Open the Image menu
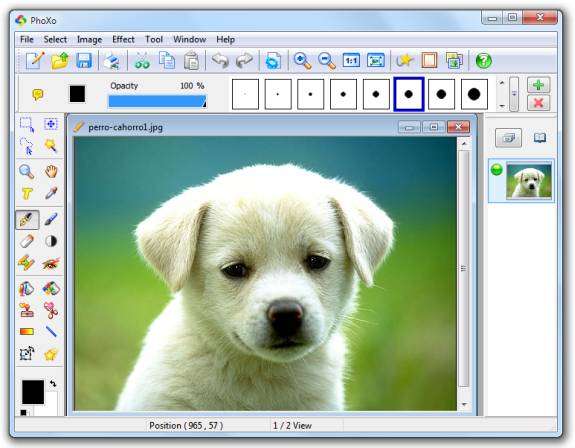This screenshot has width=575, height=448. [89, 39]
